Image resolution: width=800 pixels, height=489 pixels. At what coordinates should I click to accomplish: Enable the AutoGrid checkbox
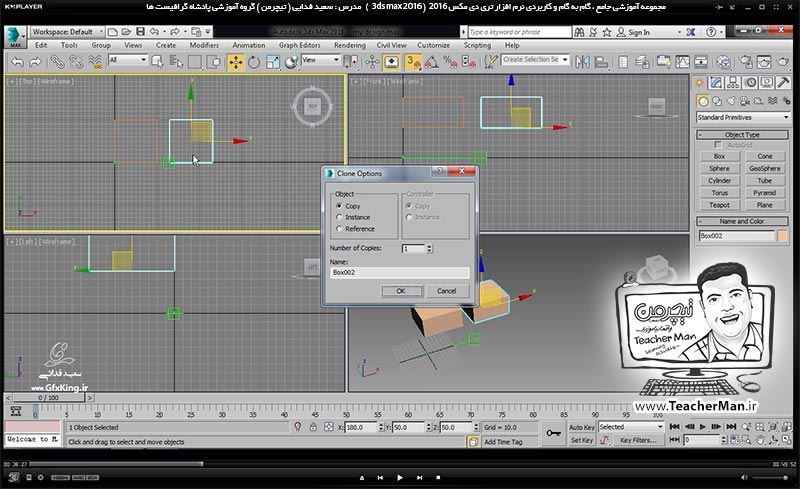718,145
